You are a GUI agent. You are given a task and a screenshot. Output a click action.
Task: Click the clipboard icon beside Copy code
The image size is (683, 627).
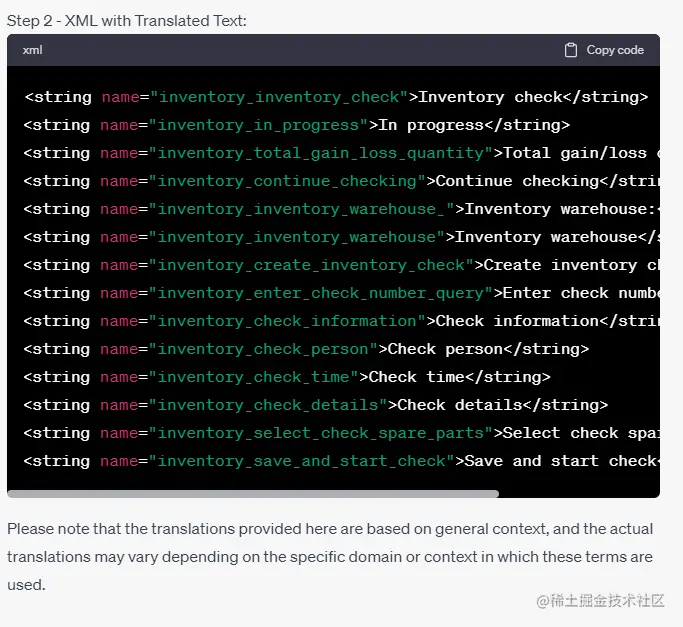pyautogui.click(x=571, y=50)
